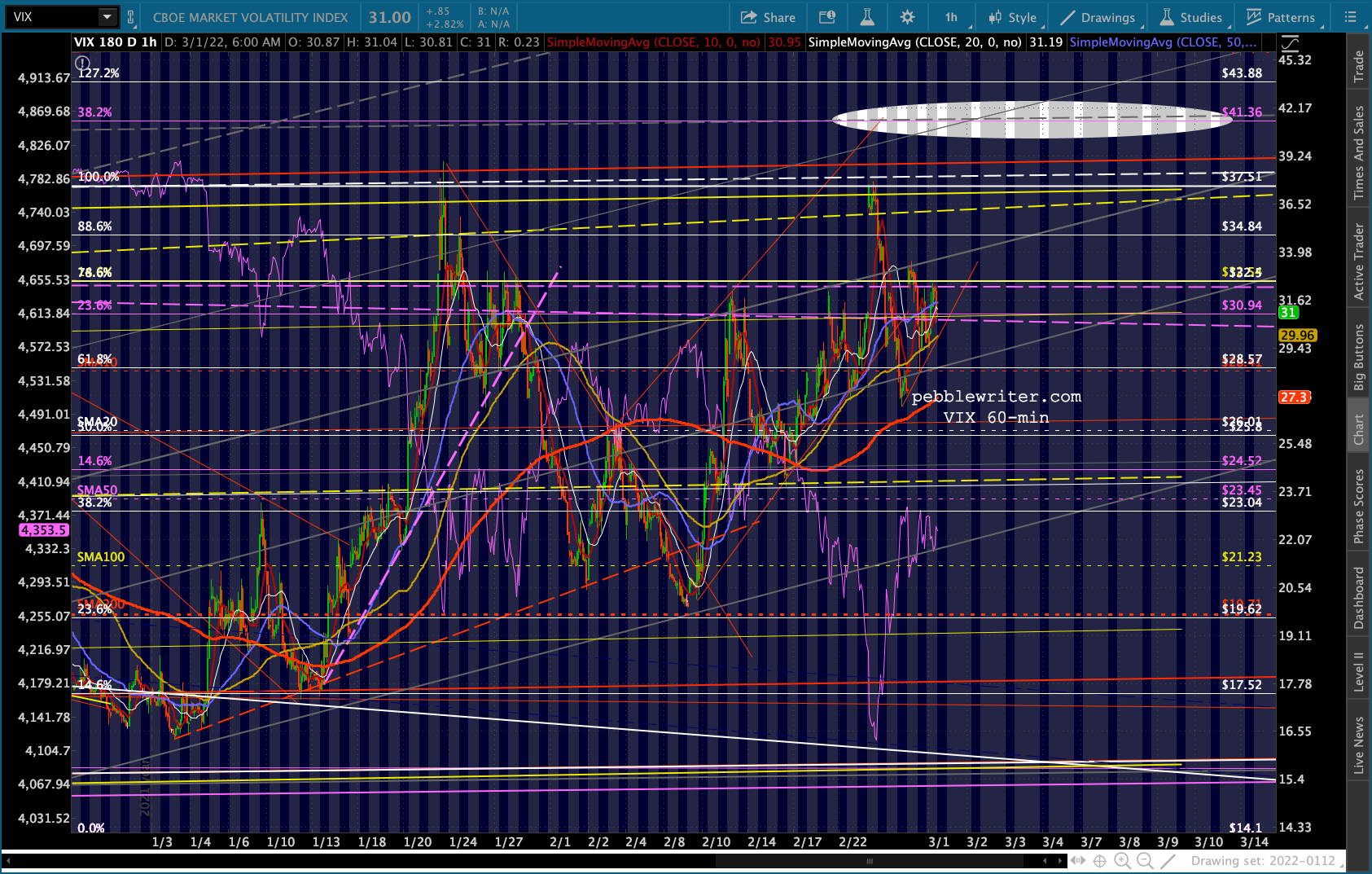Open the list menu icon at top right
The height and width of the screenshot is (874, 1372).
[1350, 17]
